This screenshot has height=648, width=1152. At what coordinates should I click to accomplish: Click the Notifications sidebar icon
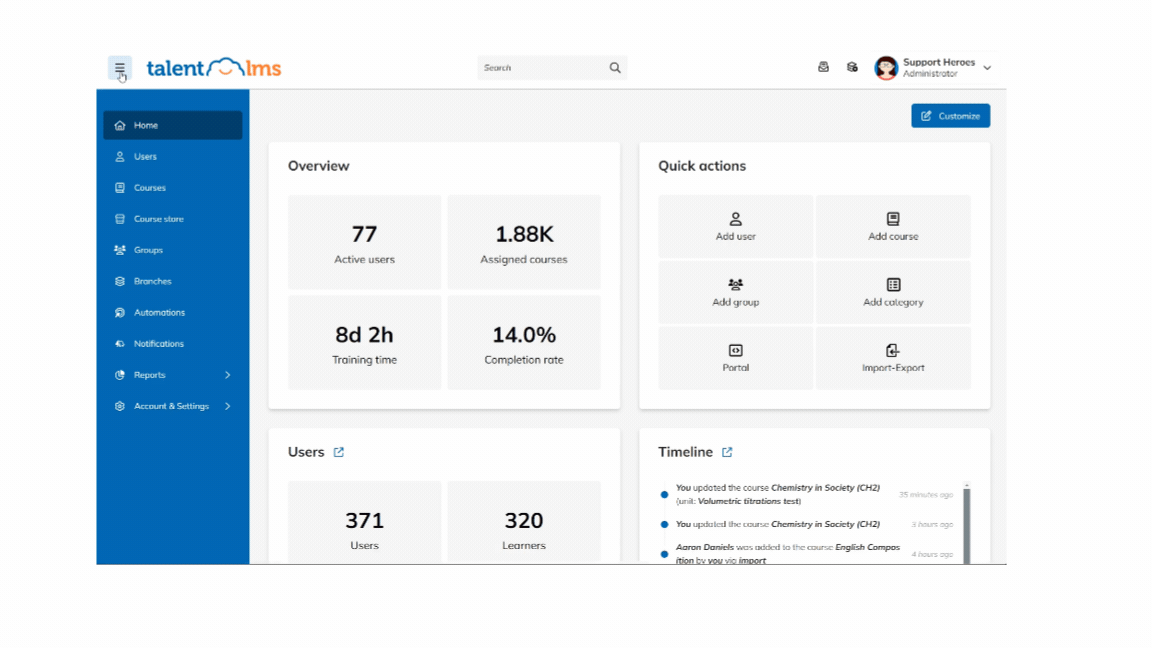[x=120, y=344]
